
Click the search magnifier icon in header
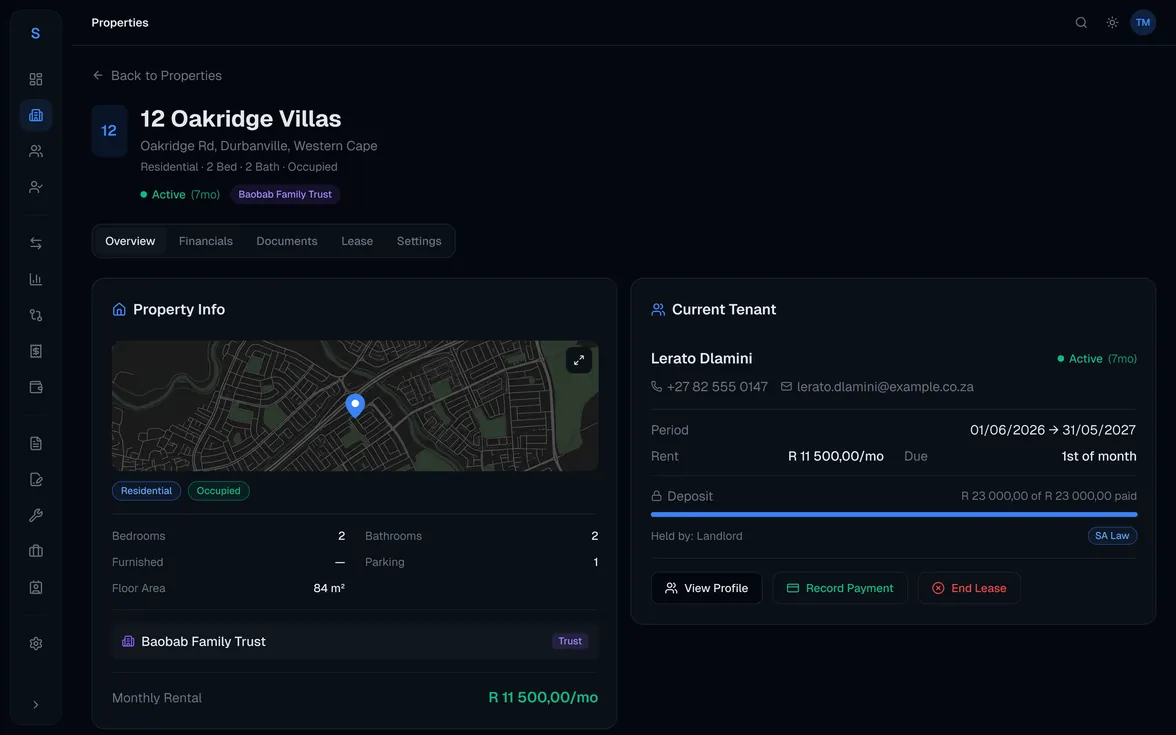tap(1081, 22)
